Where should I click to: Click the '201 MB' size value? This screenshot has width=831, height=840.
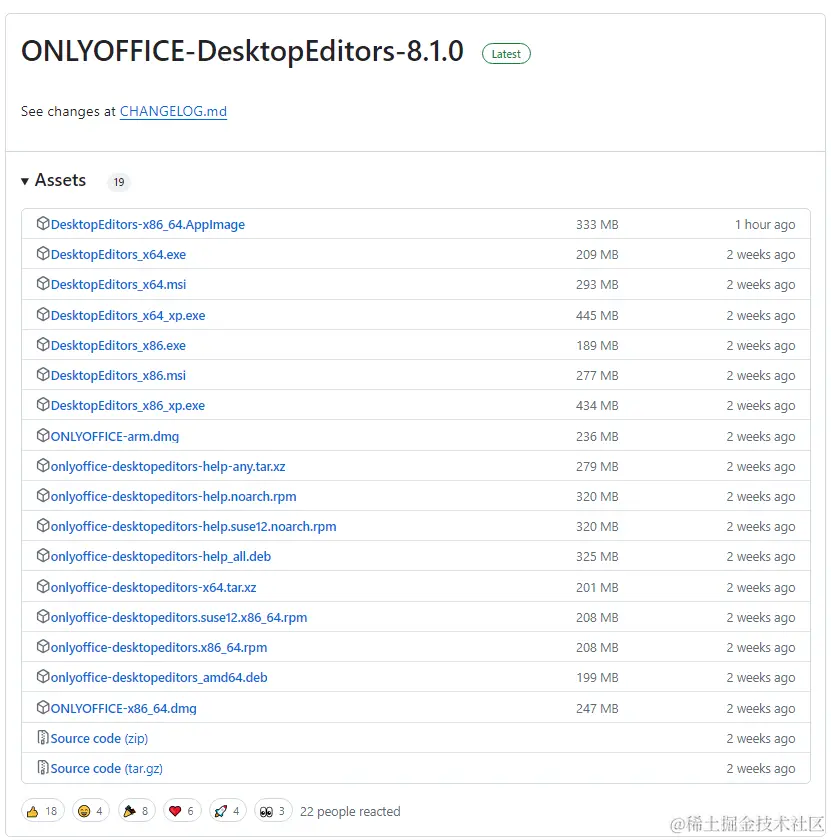[x=597, y=588]
